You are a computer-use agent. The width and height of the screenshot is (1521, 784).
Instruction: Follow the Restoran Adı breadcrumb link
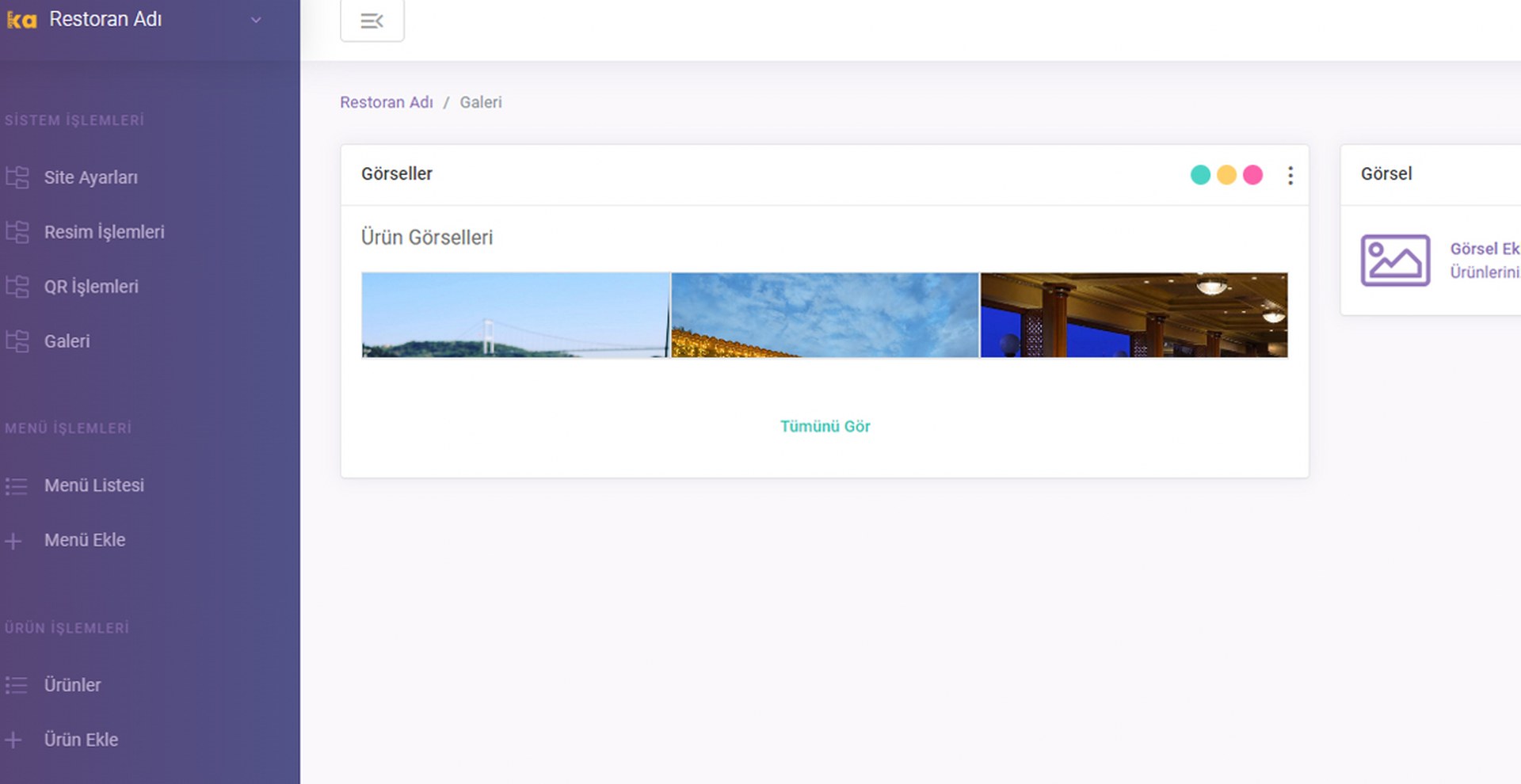click(x=387, y=102)
